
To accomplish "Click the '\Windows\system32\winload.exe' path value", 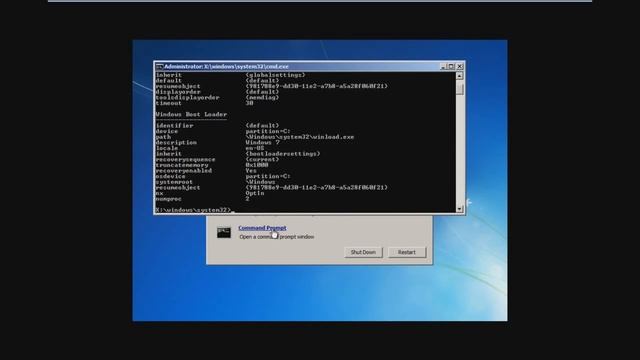I will coord(300,137).
